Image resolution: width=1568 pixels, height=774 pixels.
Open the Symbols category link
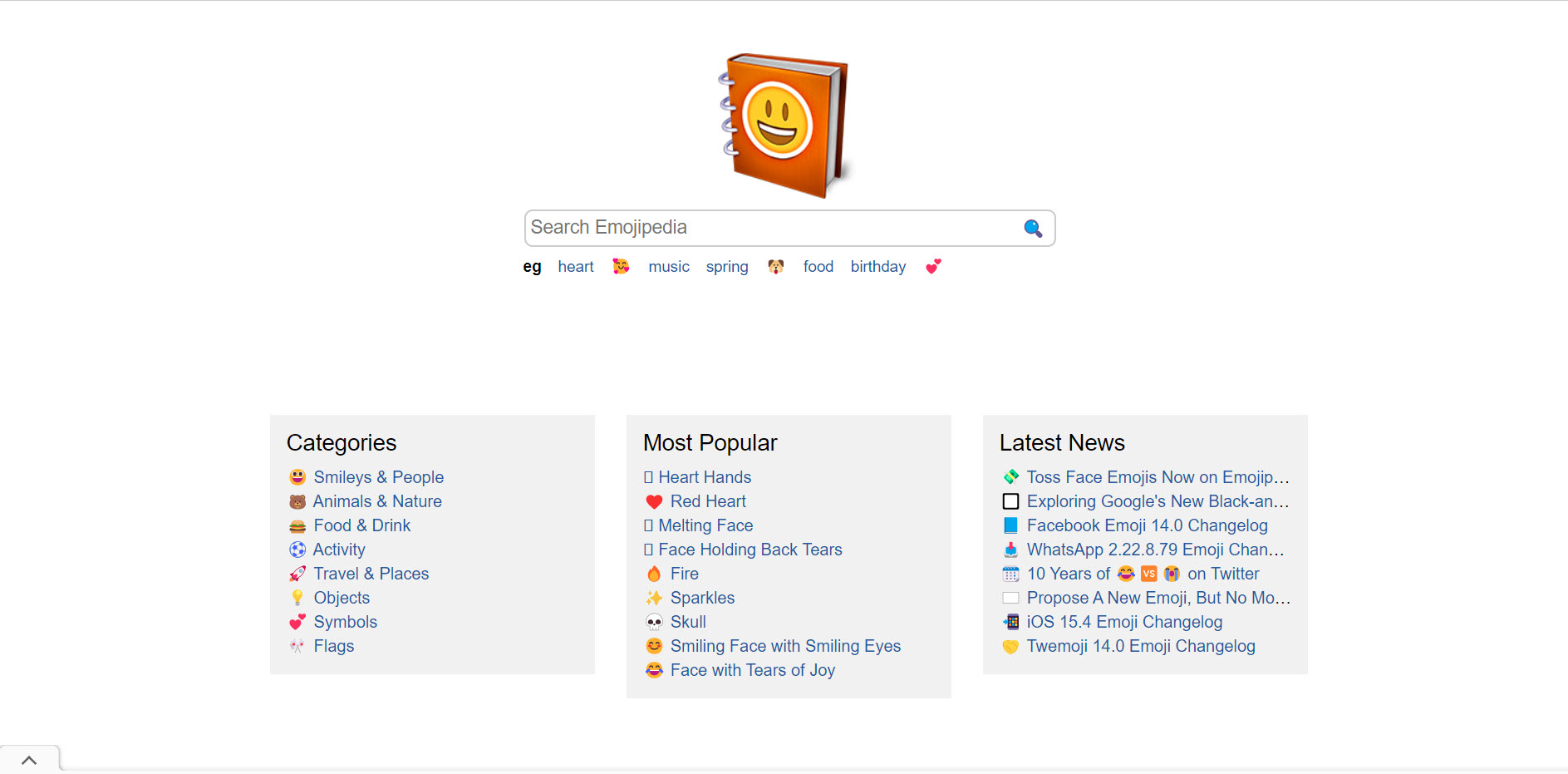(346, 622)
